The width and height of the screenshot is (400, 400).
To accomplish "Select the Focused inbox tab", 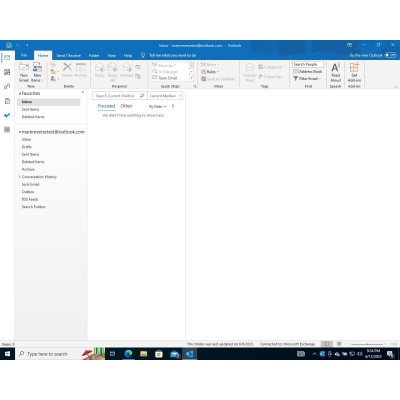I will pyautogui.click(x=106, y=106).
